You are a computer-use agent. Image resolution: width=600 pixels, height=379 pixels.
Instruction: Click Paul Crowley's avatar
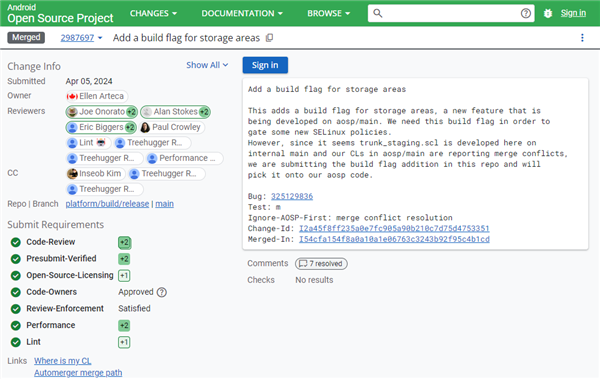pos(145,127)
